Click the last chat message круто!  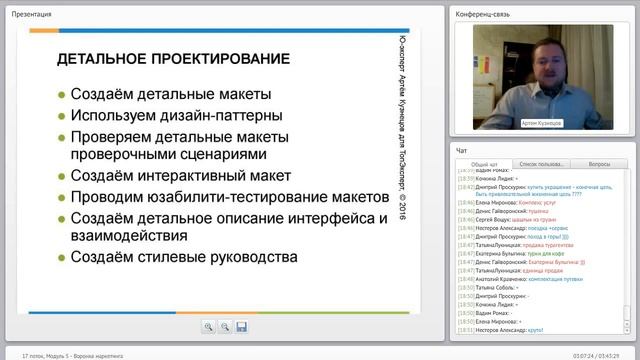pos(500,330)
